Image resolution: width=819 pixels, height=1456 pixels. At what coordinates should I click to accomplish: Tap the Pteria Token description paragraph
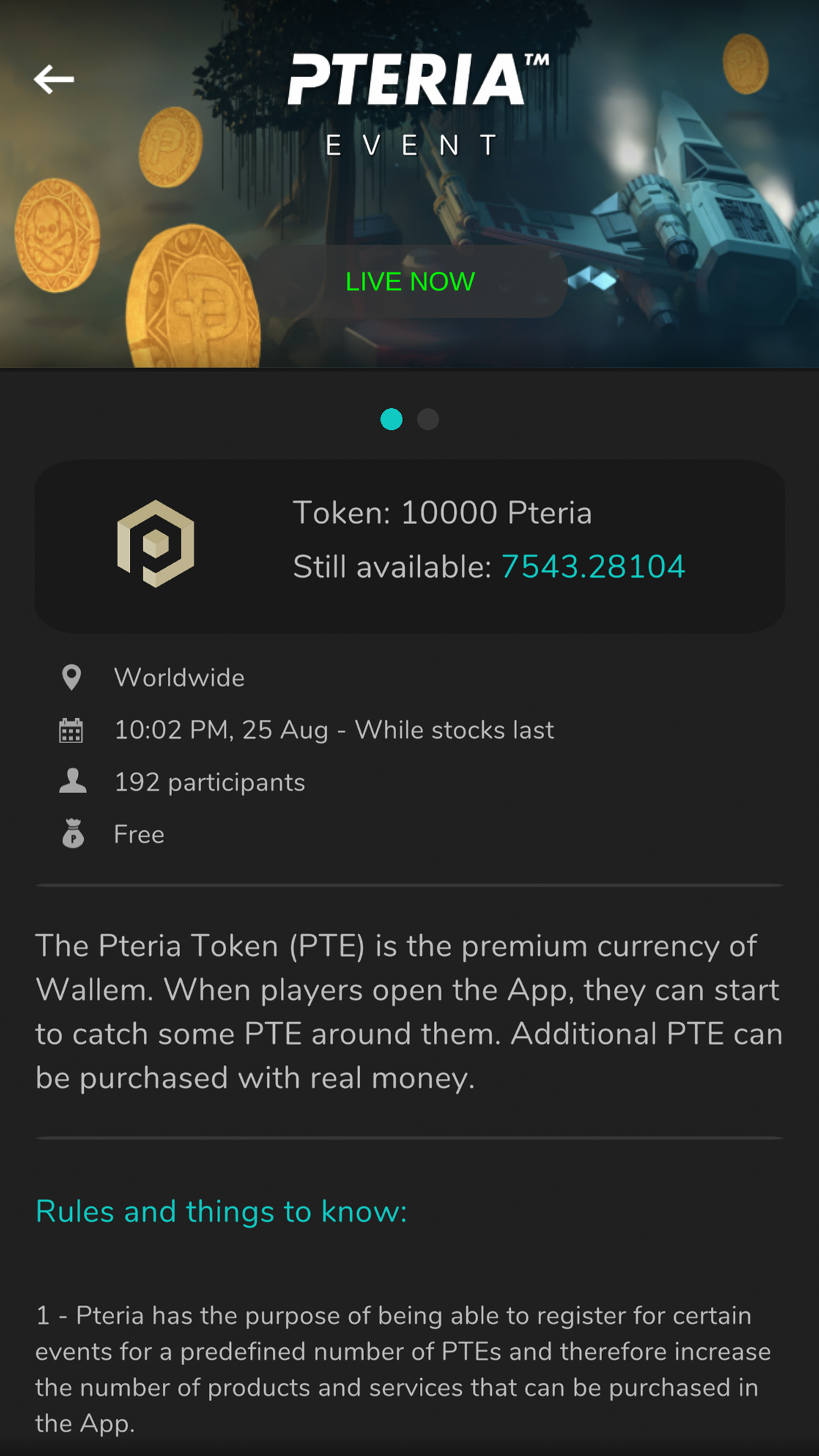(409, 1012)
